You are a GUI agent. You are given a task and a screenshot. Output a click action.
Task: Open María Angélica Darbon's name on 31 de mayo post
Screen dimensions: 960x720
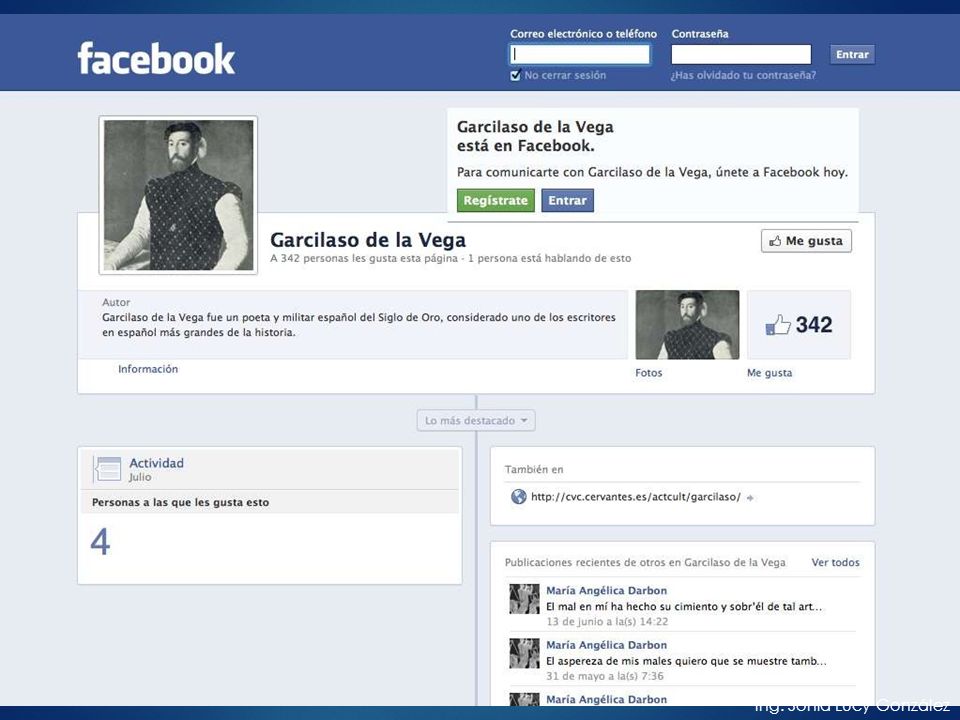[x=606, y=645]
